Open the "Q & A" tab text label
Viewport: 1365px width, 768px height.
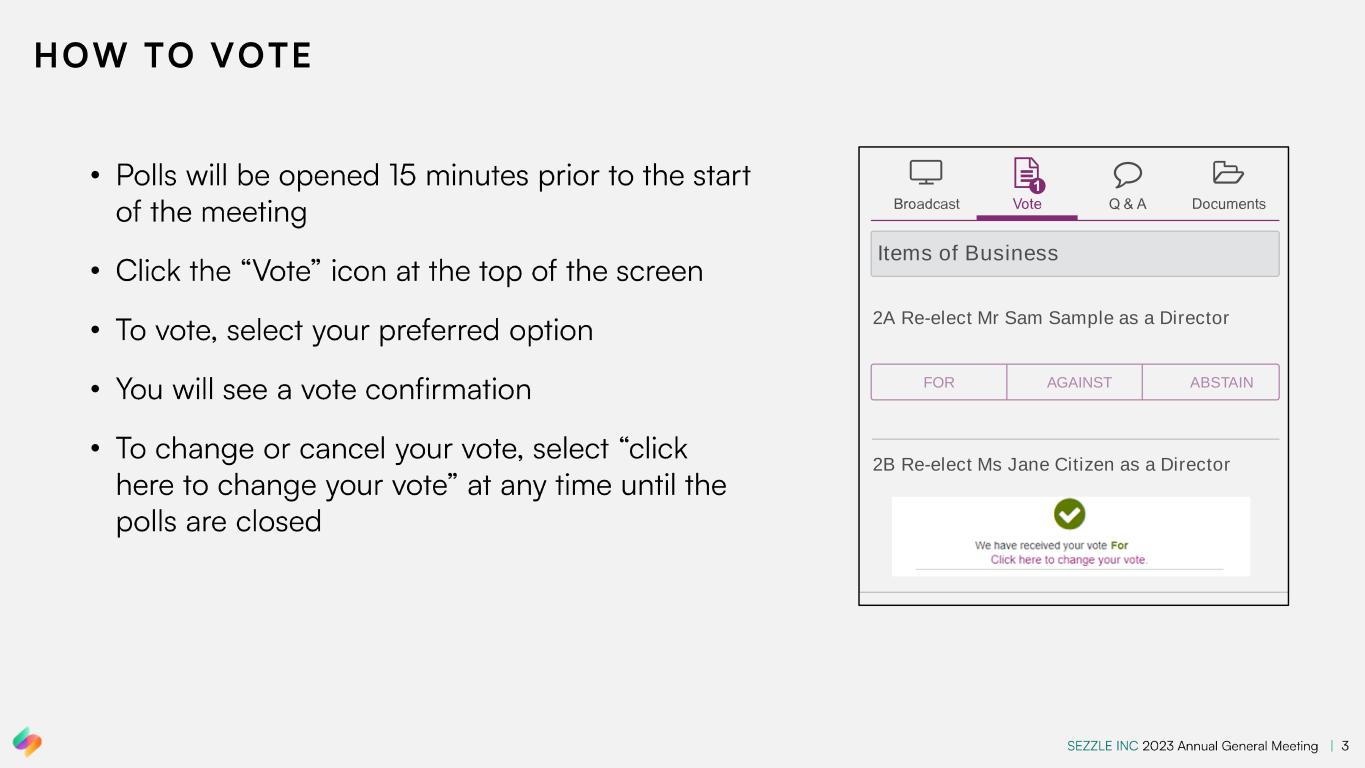1127,204
